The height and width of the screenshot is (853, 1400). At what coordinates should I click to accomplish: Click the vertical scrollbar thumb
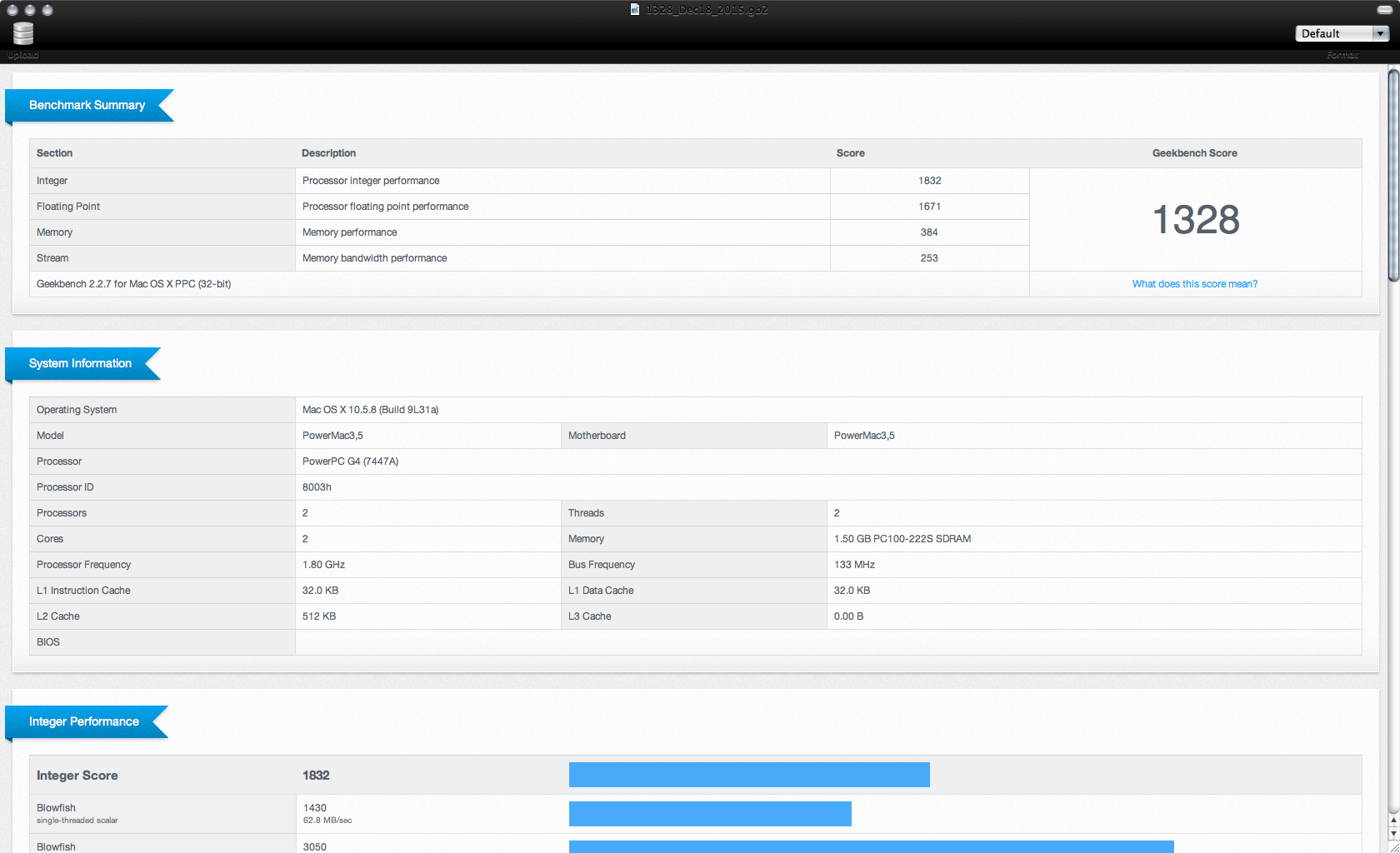1393,177
